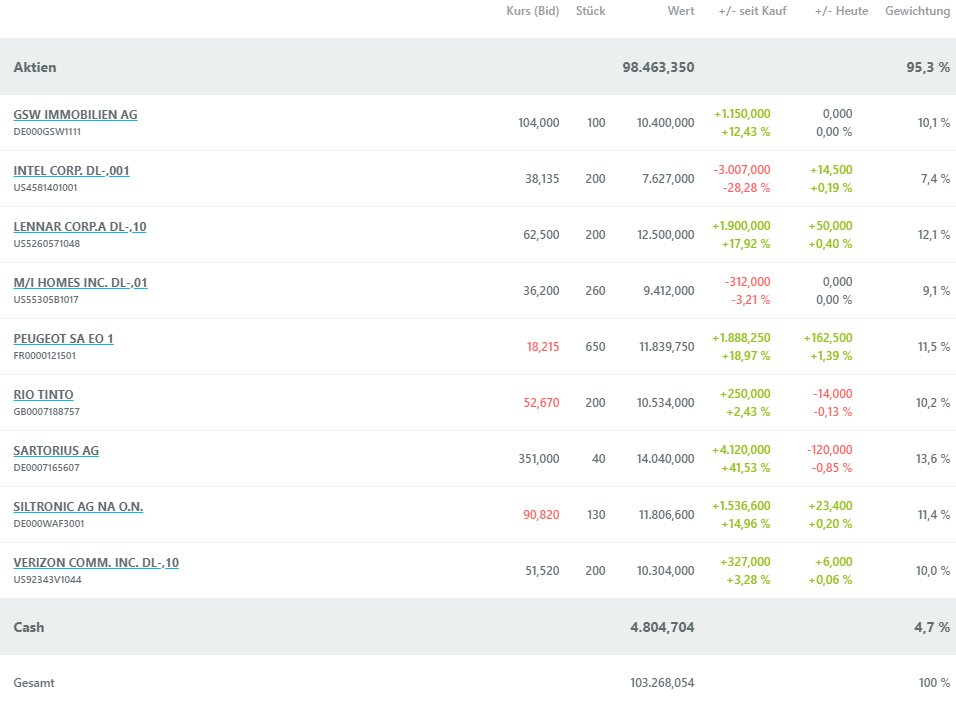Click the Wert column header

681,11
